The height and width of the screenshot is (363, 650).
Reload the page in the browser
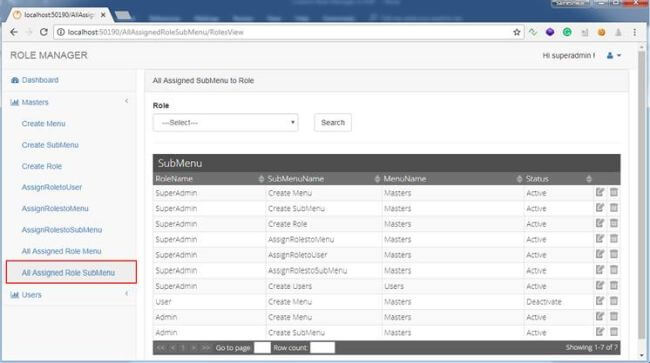44,32
